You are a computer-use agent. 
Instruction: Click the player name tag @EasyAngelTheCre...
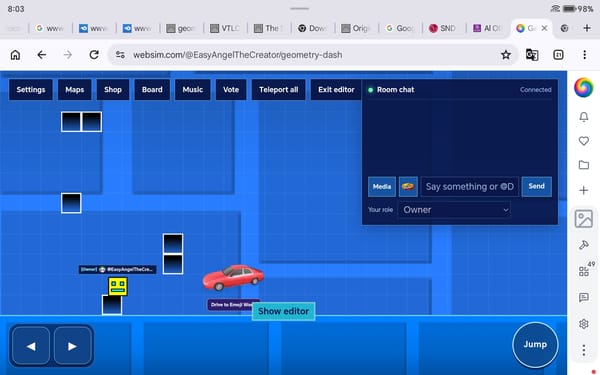pyautogui.click(x=117, y=269)
